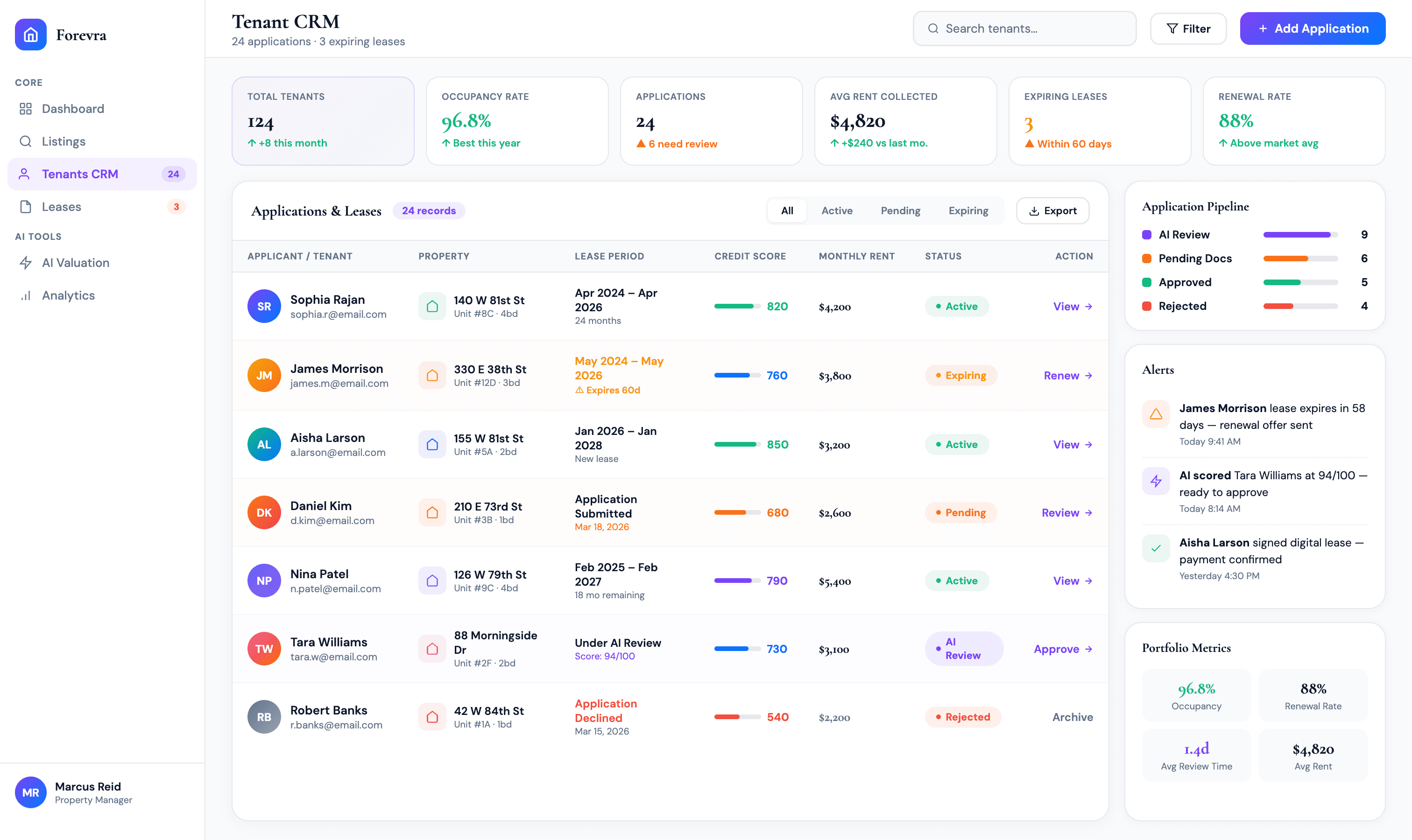Click Daniel Kim's credit score bar
Image resolution: width=1412 pixels, height=840 pixels.
coord(736,512)
